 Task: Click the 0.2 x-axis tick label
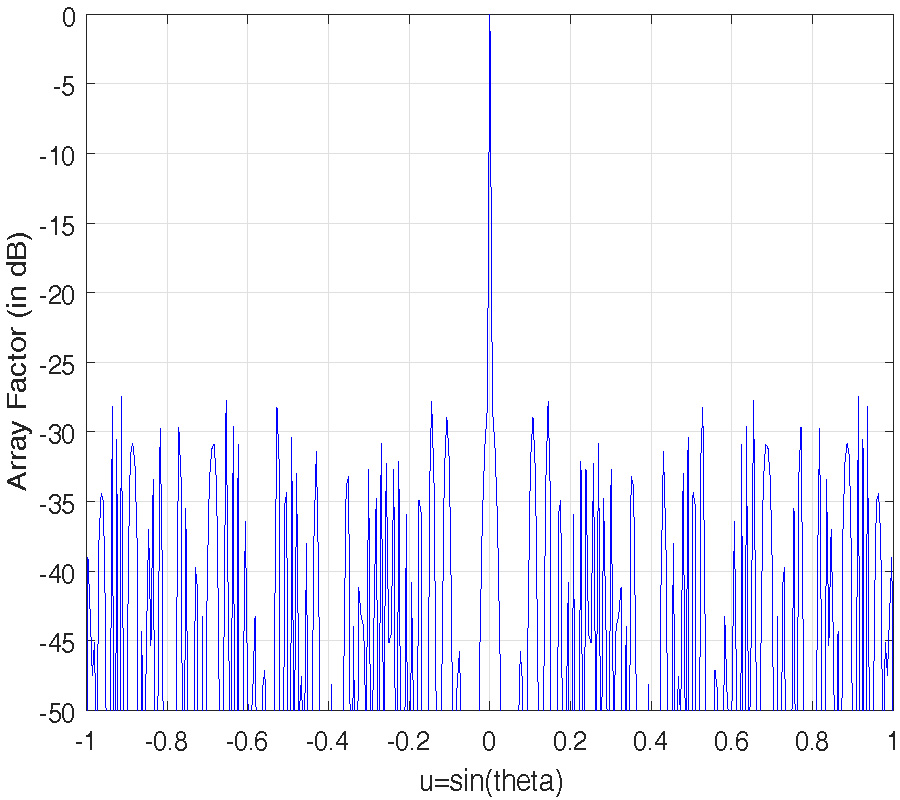click(570, 742)
